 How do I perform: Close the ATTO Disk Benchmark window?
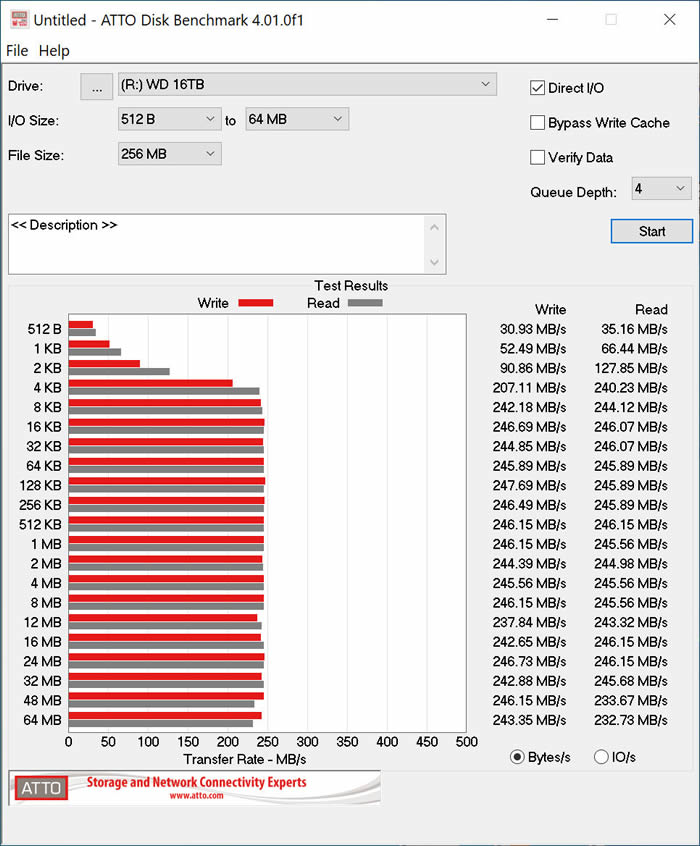670,20
